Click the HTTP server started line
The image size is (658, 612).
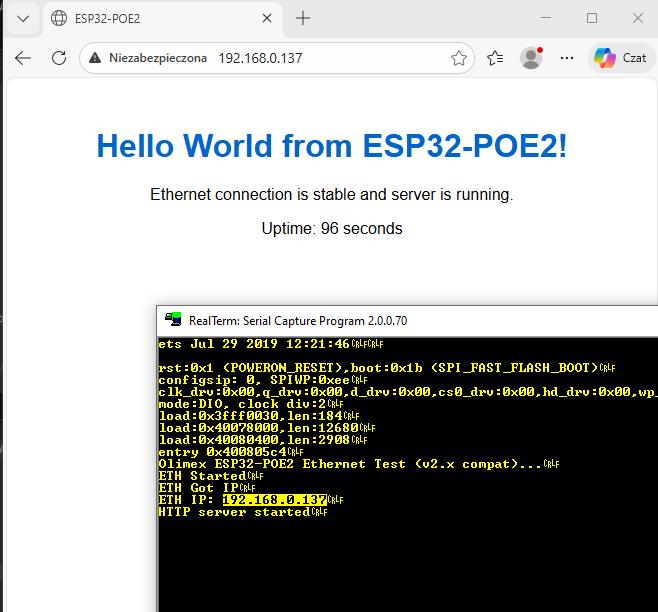click(243, 512)
